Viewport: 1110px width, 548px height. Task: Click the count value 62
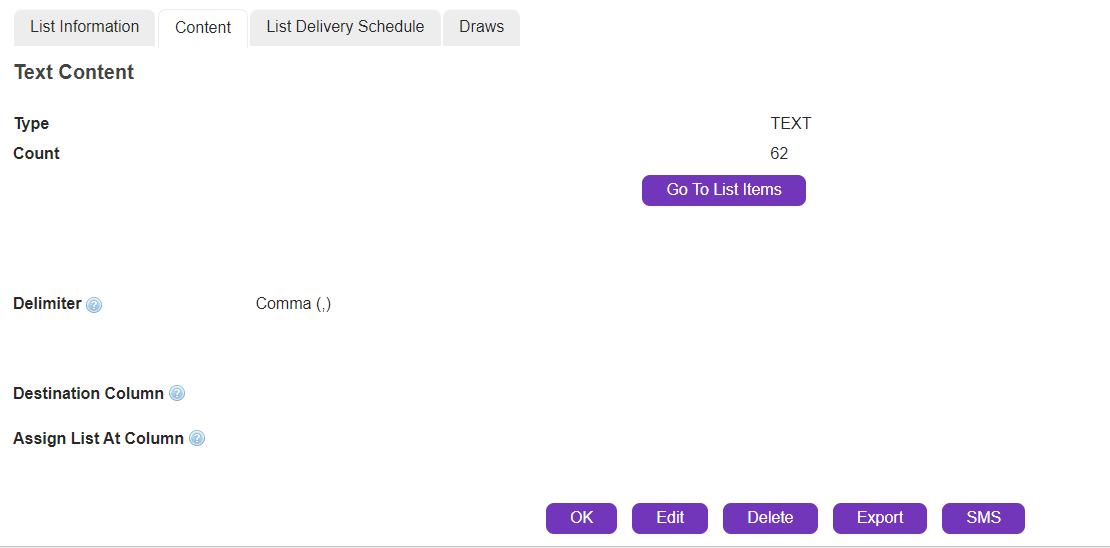click(779, 154)
